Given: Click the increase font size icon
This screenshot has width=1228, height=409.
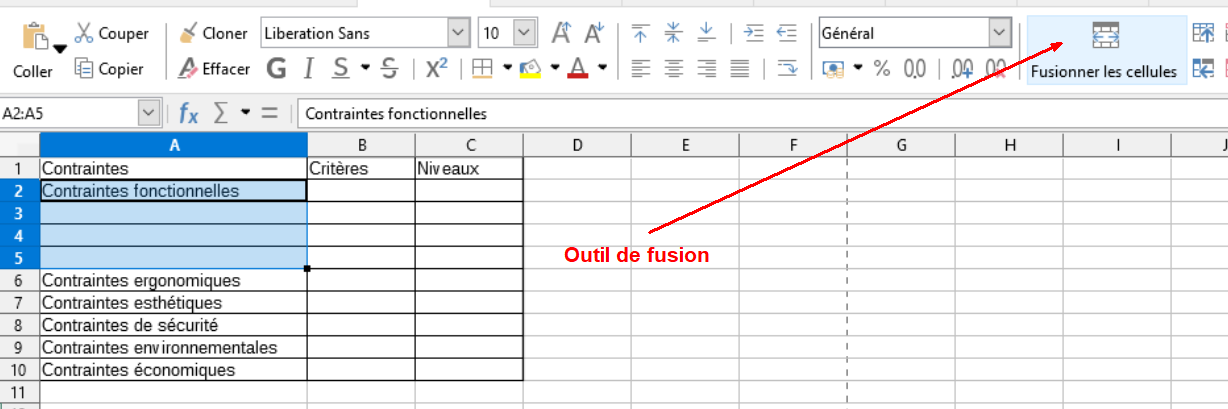Looking at the screenshot, I should click(x=561, y=33).
